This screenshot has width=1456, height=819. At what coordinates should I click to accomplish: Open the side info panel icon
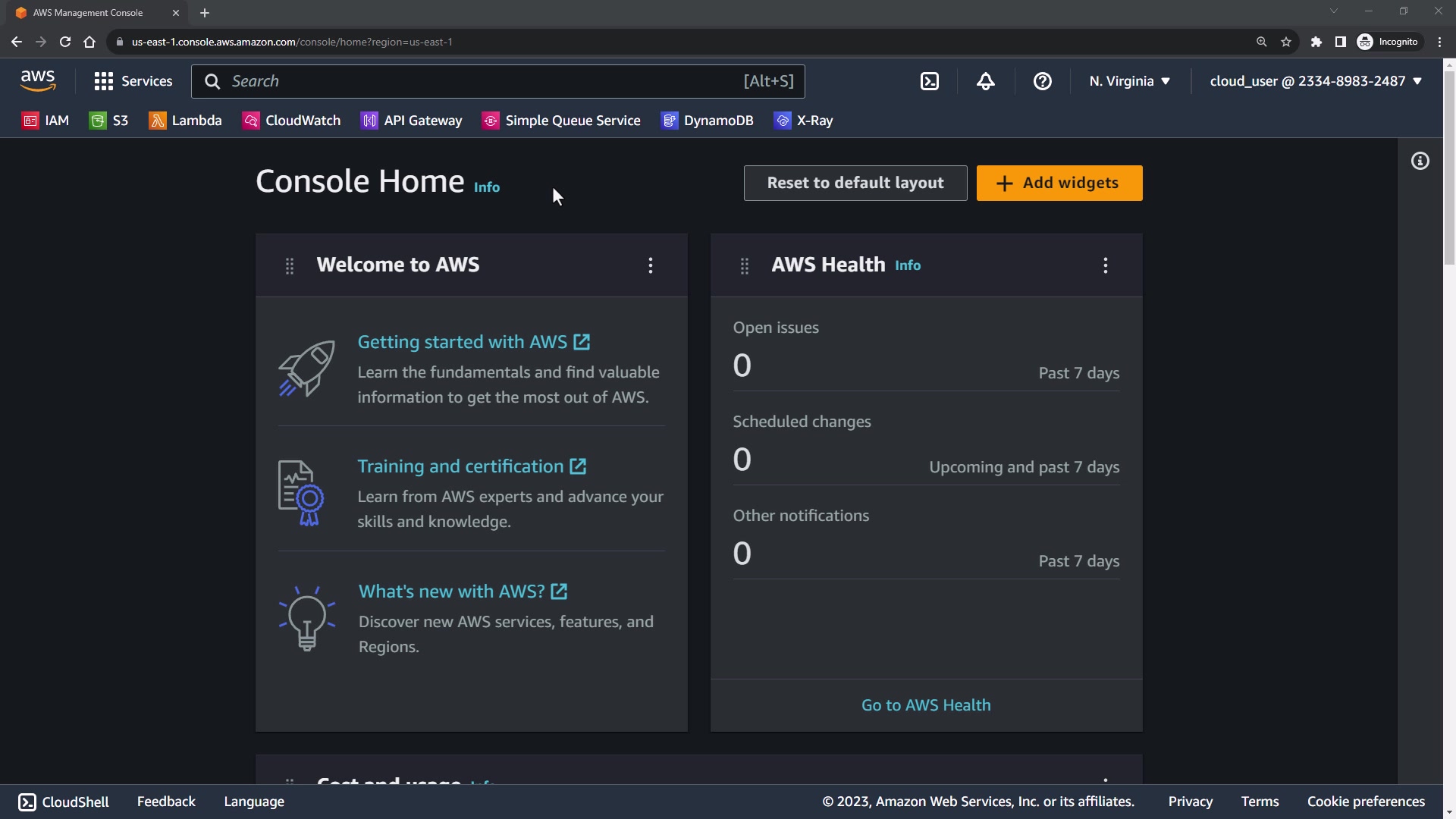pyautogui.click(x=1420, y=161)
